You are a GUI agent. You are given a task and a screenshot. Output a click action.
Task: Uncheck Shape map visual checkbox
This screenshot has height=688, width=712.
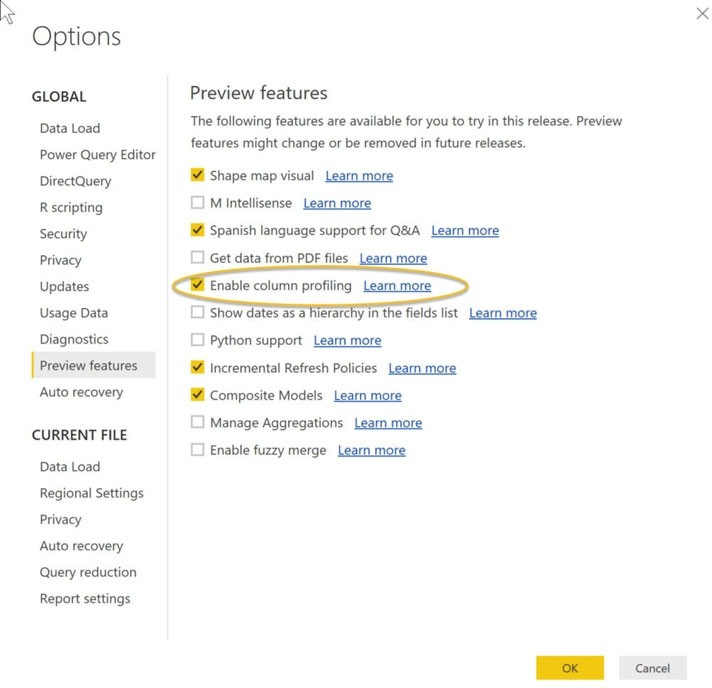pyautogui.click(x=197, y=176)
